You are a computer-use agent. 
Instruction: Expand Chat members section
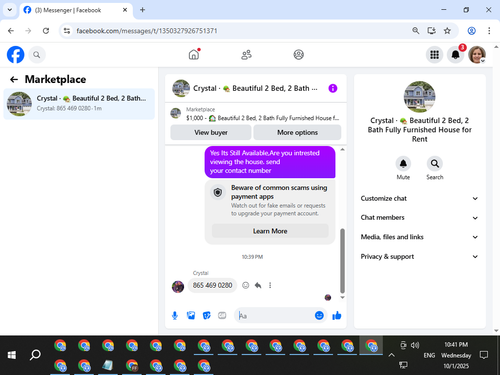coord(419,218)
